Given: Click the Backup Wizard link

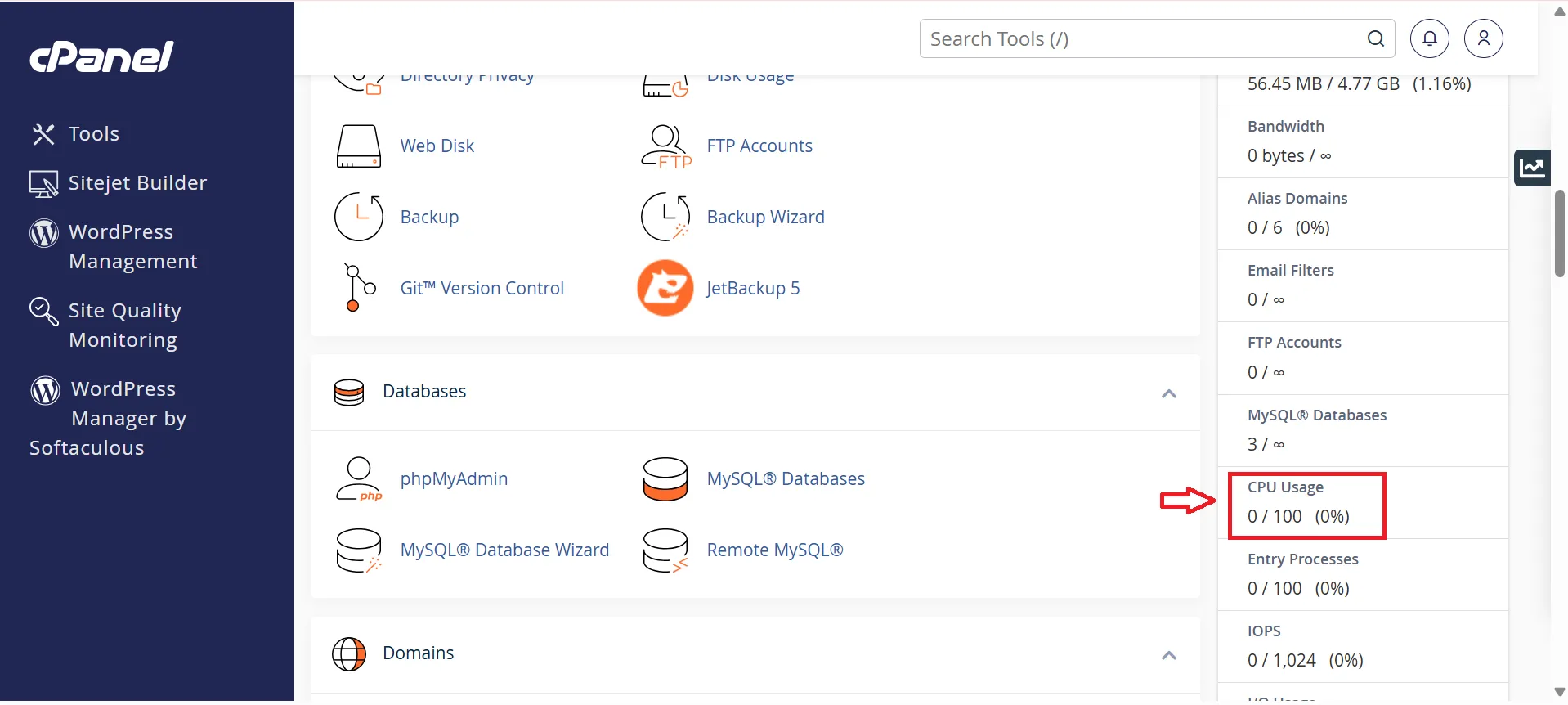Looking at the screenshot, I should point(765,218).
